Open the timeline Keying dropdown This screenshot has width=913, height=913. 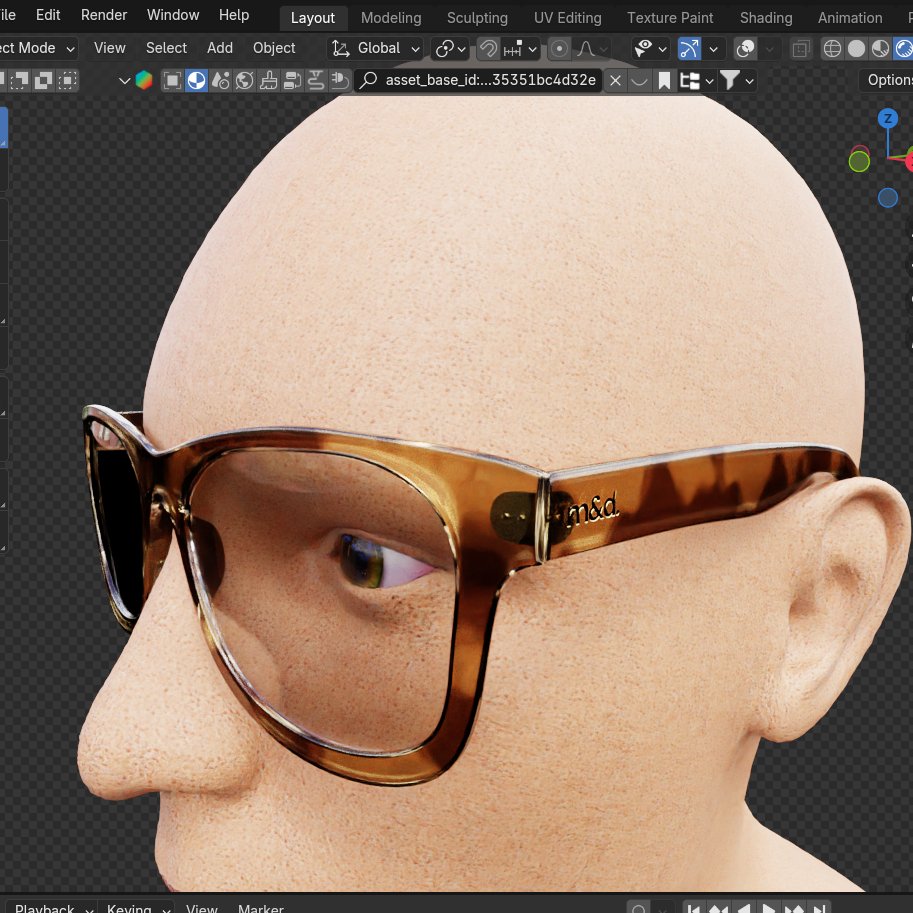tap(137, 908)
